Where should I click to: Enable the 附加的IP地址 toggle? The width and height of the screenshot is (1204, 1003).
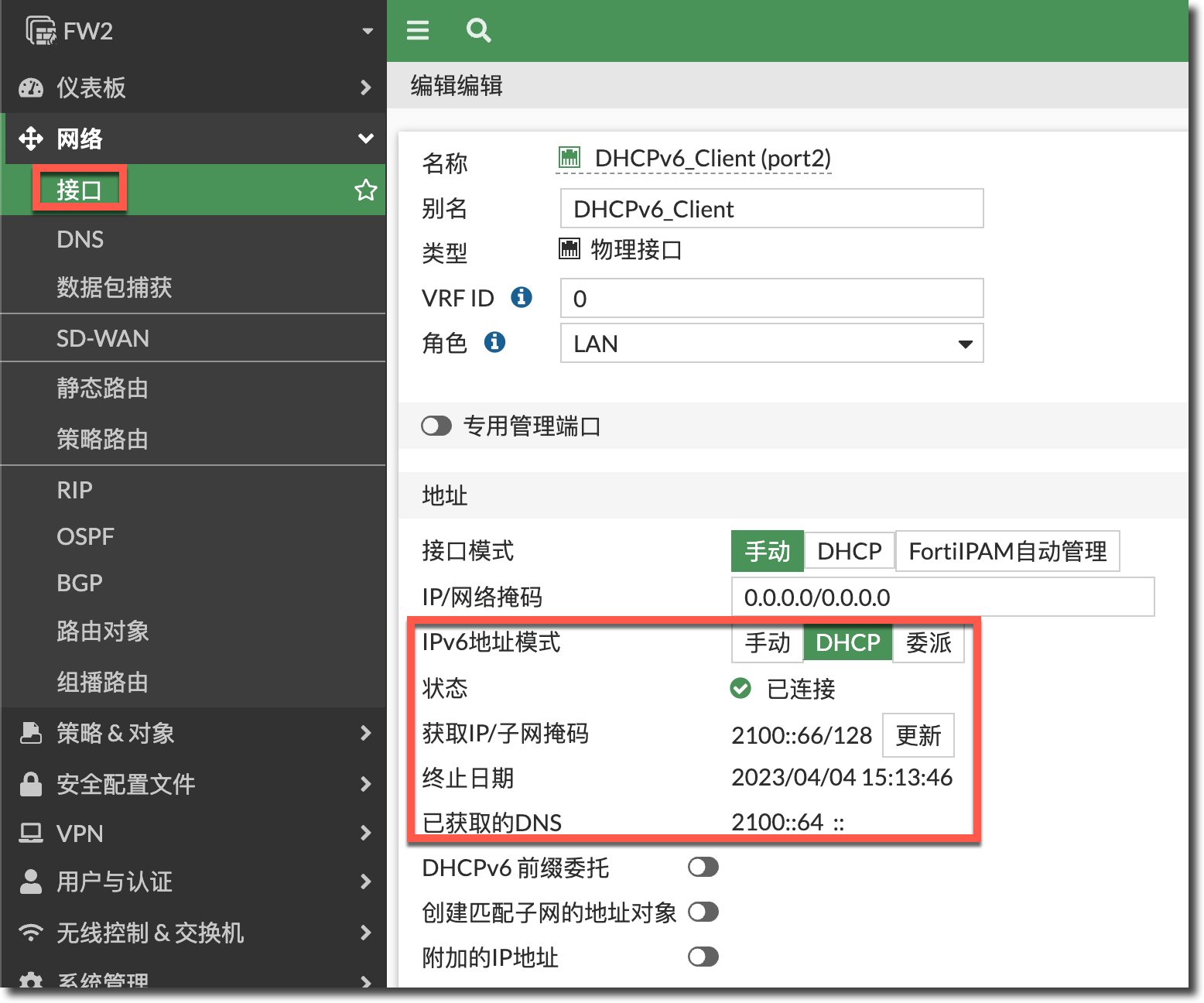pyautogui.click(x=703, y=957)
